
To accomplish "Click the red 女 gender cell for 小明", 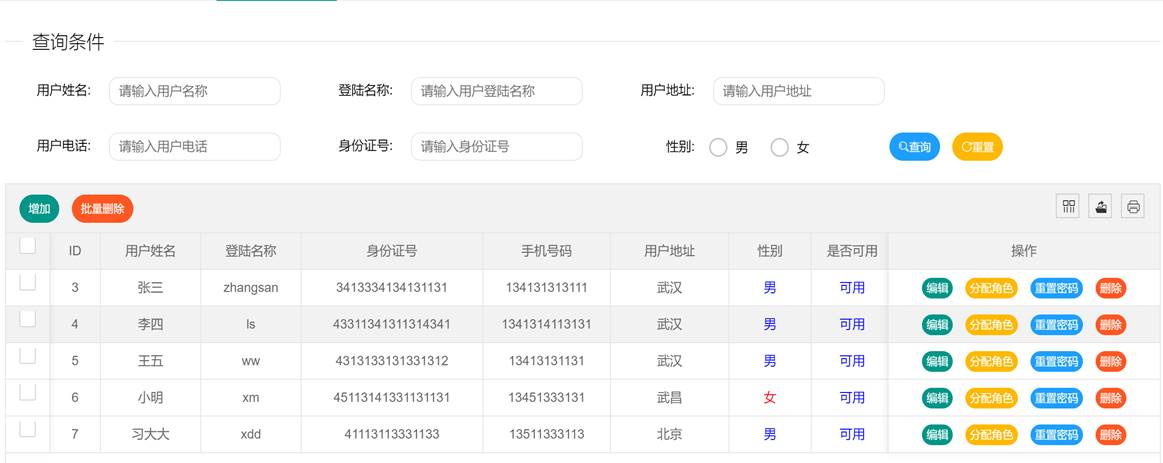I will coord(770,398).
